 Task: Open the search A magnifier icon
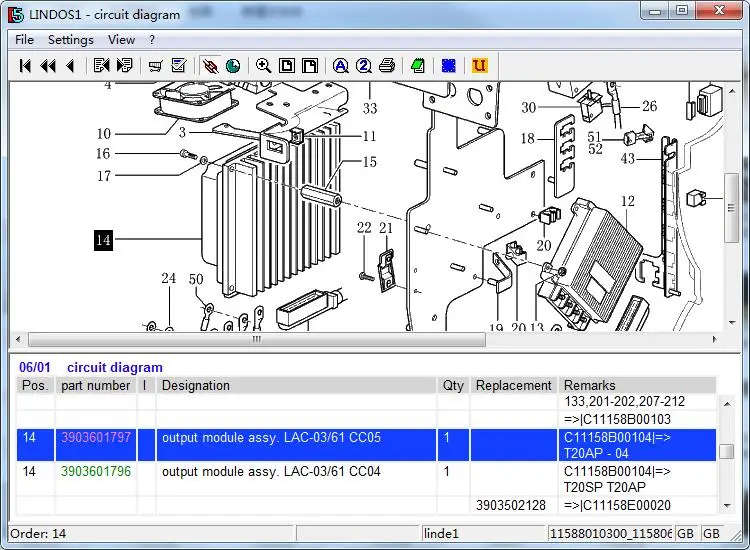coord(341,66)
